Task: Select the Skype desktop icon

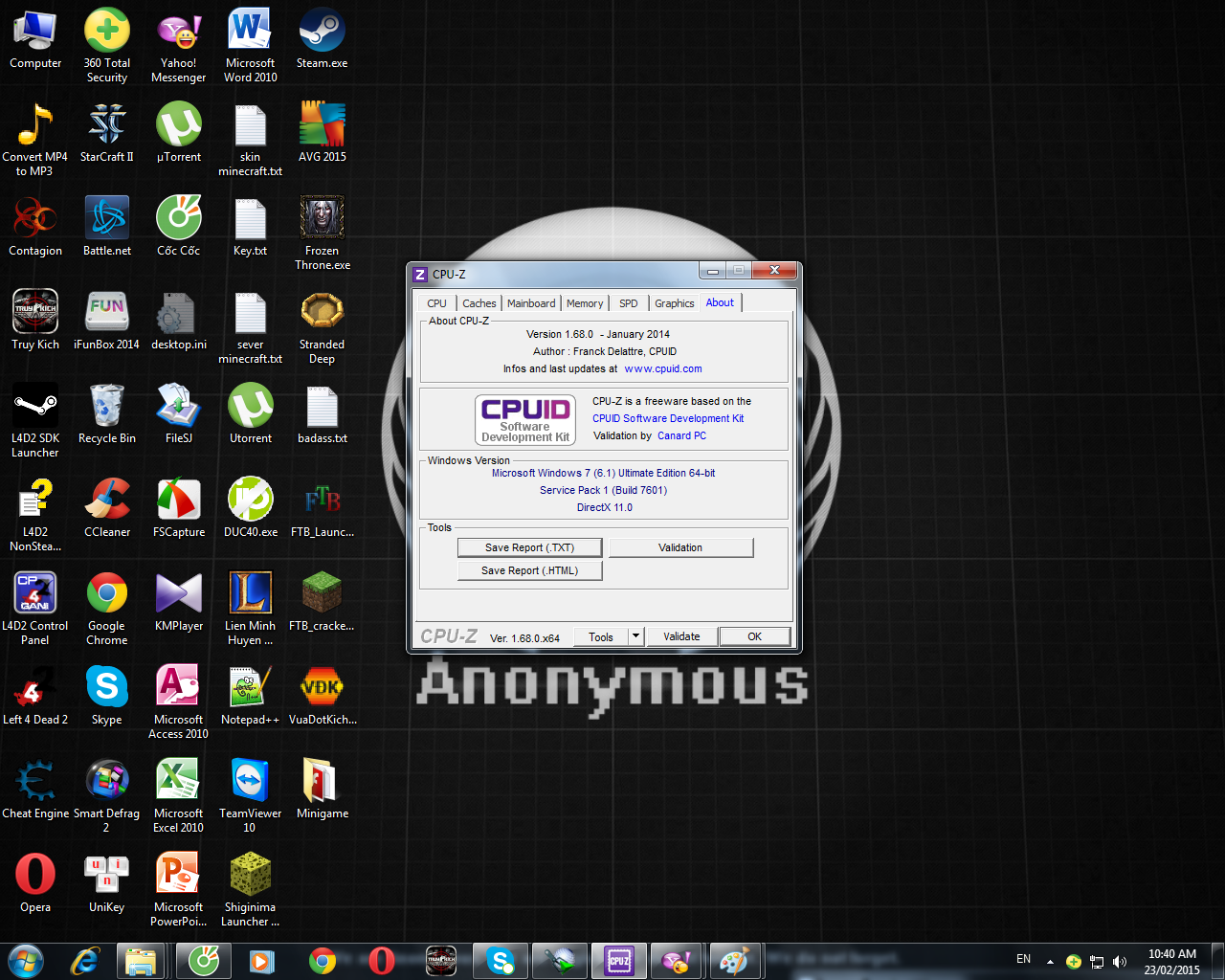Action: click(107, 696)
